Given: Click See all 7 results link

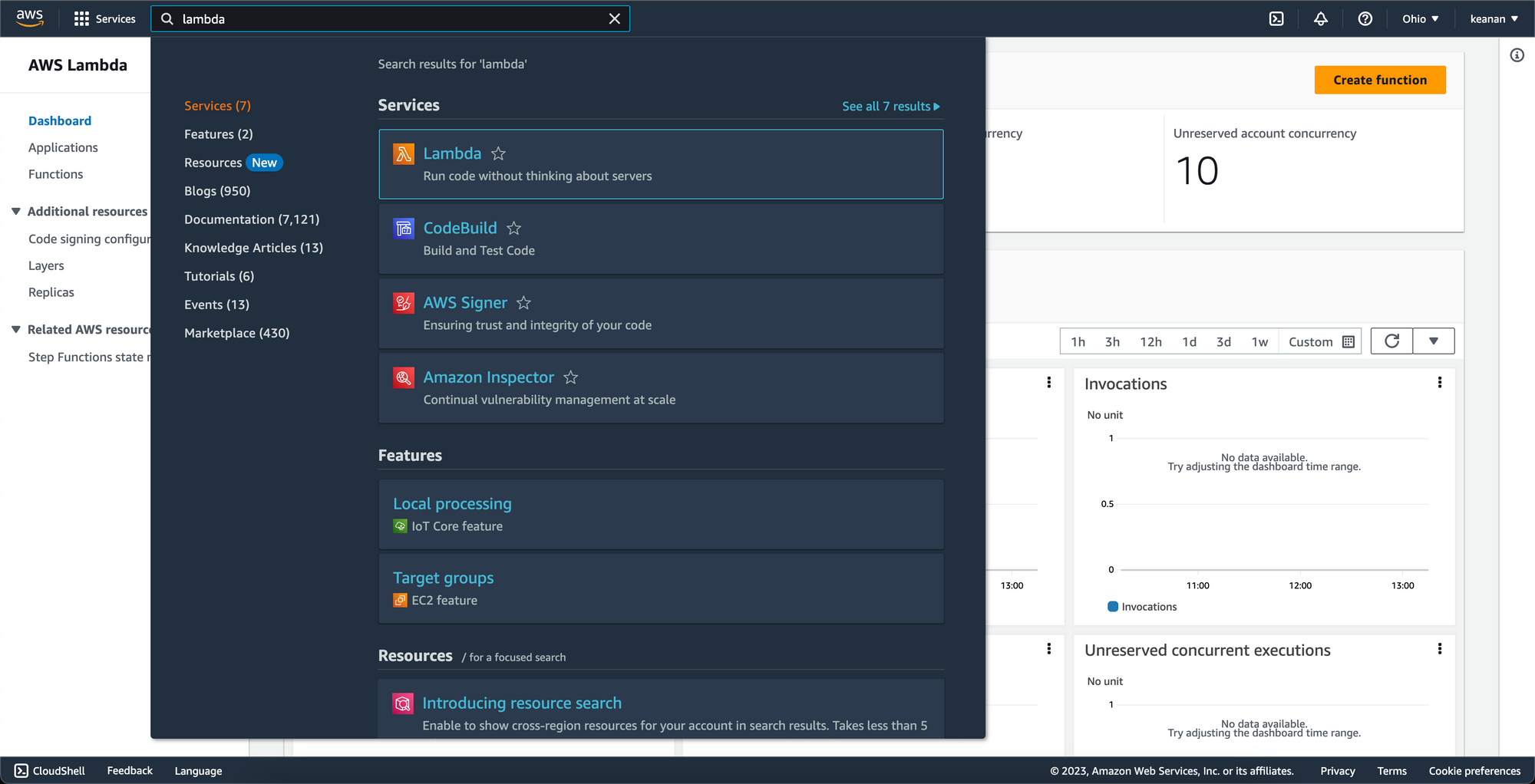Looking at the screenshot, I should pyautogui.click(x=890, y=107).
